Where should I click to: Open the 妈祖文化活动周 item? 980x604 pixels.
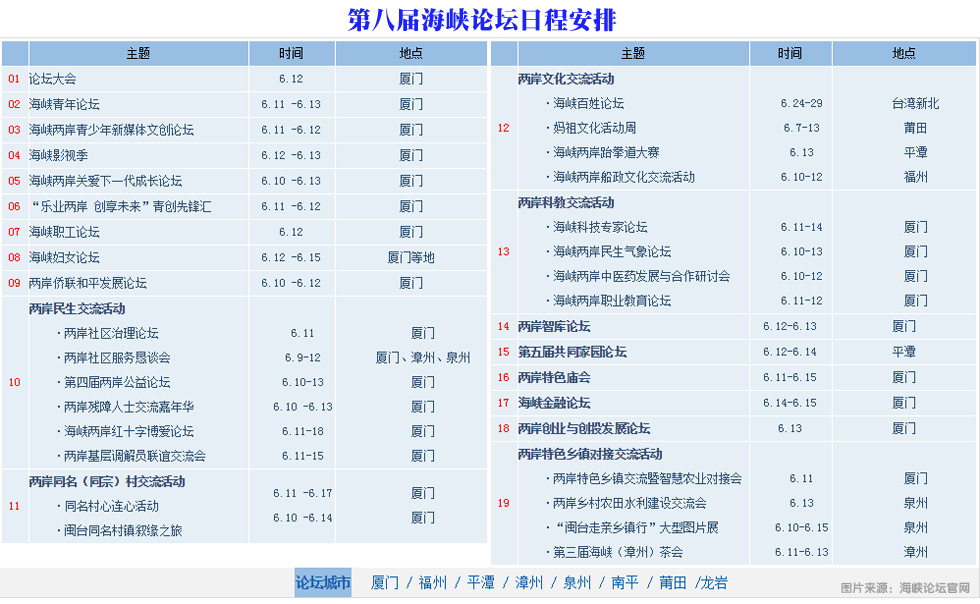coord(594,128)
